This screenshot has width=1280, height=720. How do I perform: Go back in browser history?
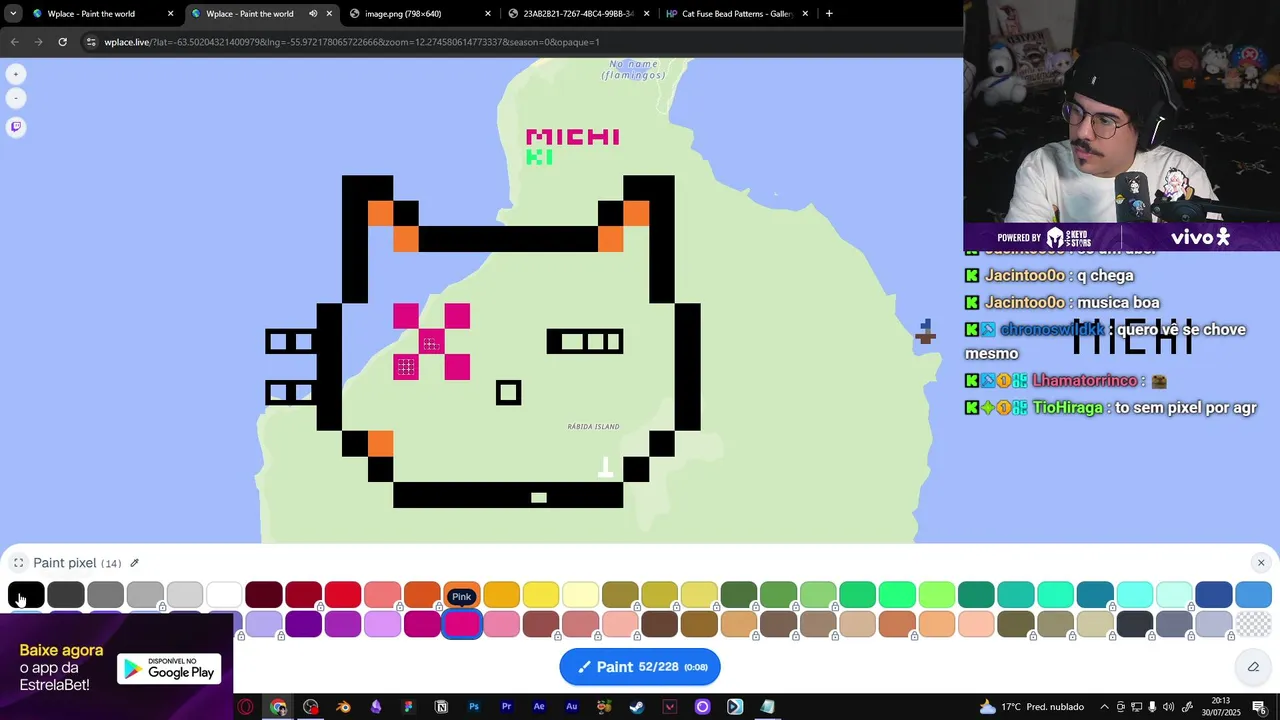coord(14,42)
